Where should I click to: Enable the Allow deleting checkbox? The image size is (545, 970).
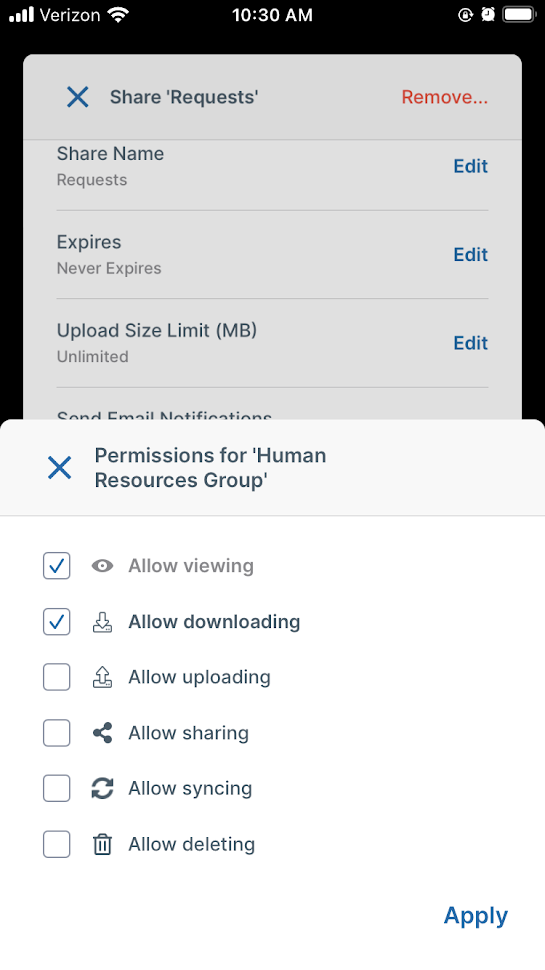56,844
